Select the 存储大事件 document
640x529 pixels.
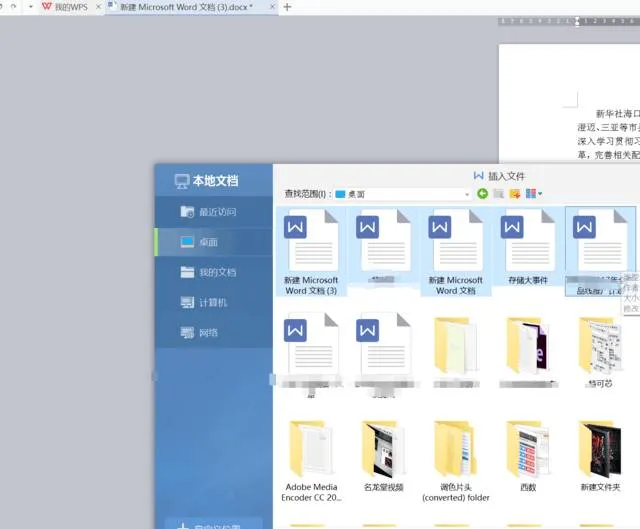(x=528, y=247)
